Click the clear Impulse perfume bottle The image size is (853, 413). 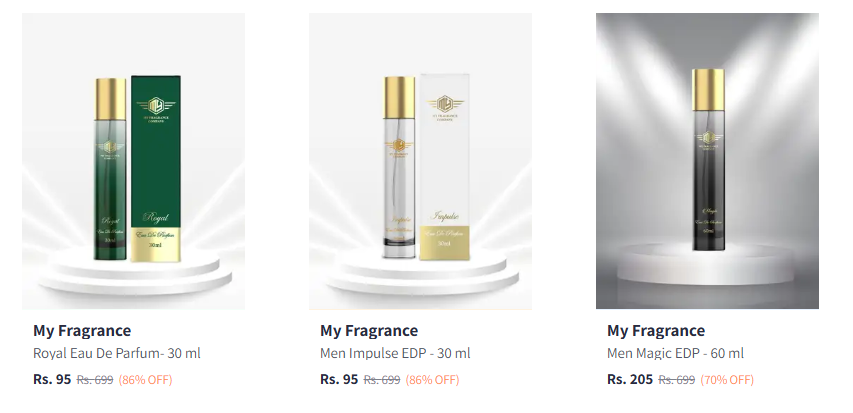click(x=399, y=167)
